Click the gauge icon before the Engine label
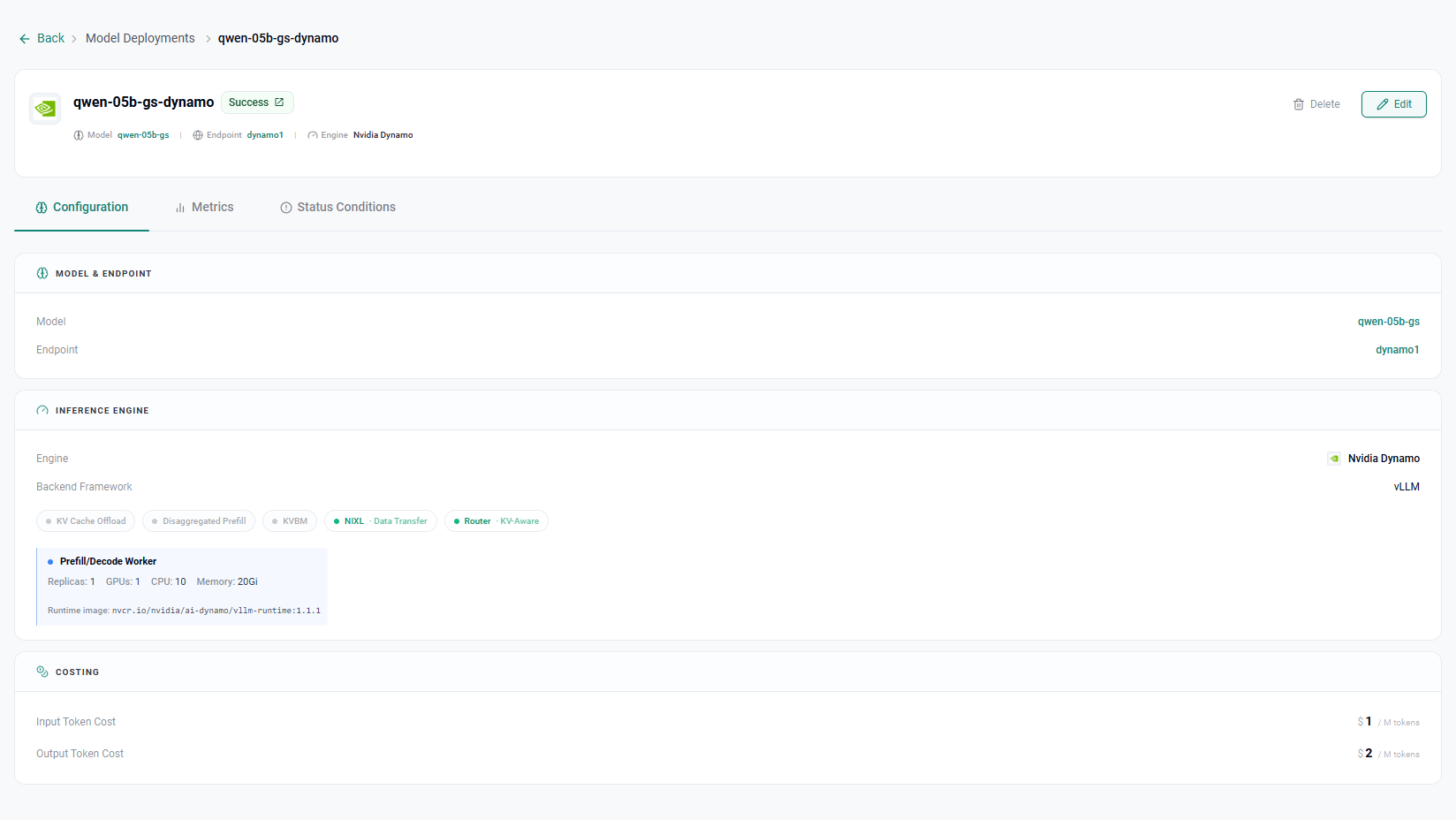This screenshot has width=1456, height=820. 313,135
